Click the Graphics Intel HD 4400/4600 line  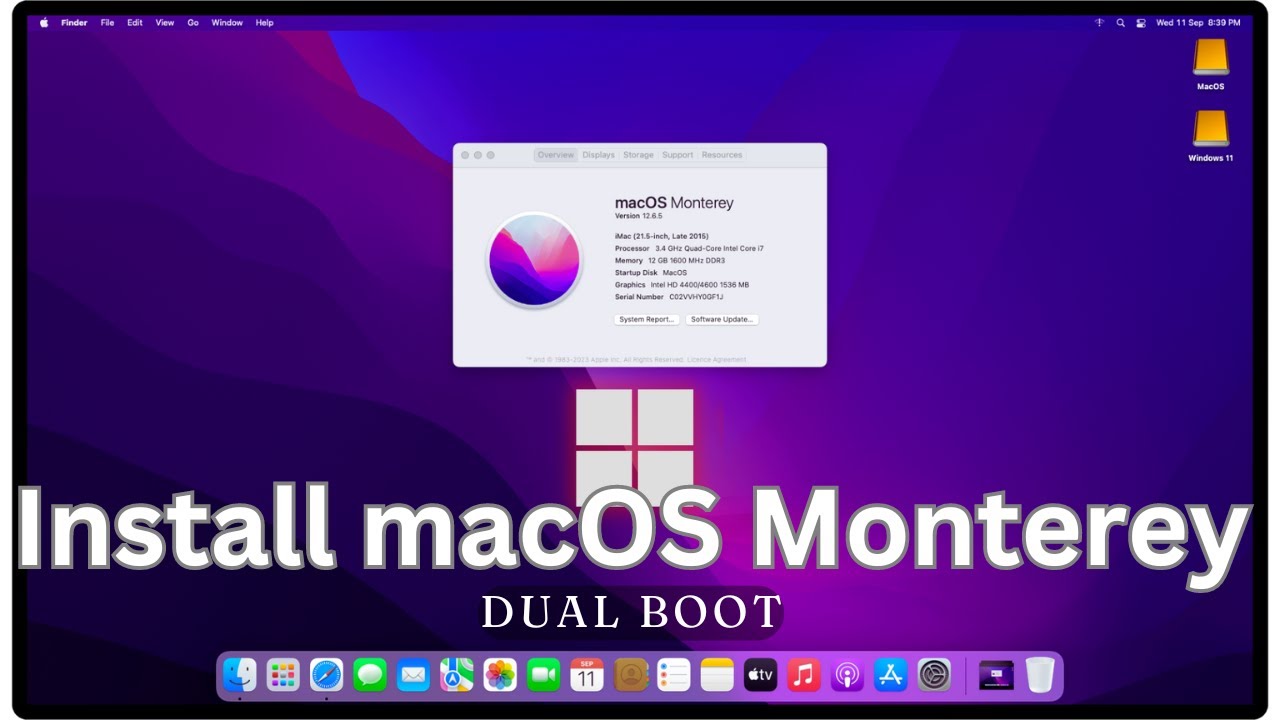682,285
